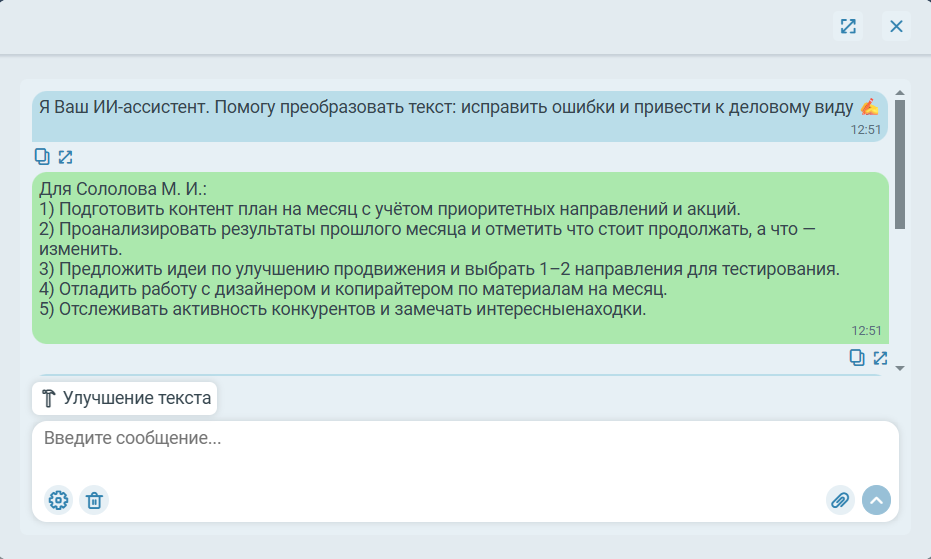Clear chat with the trash icon
The image size is (931, 559).
click(94, 500)
